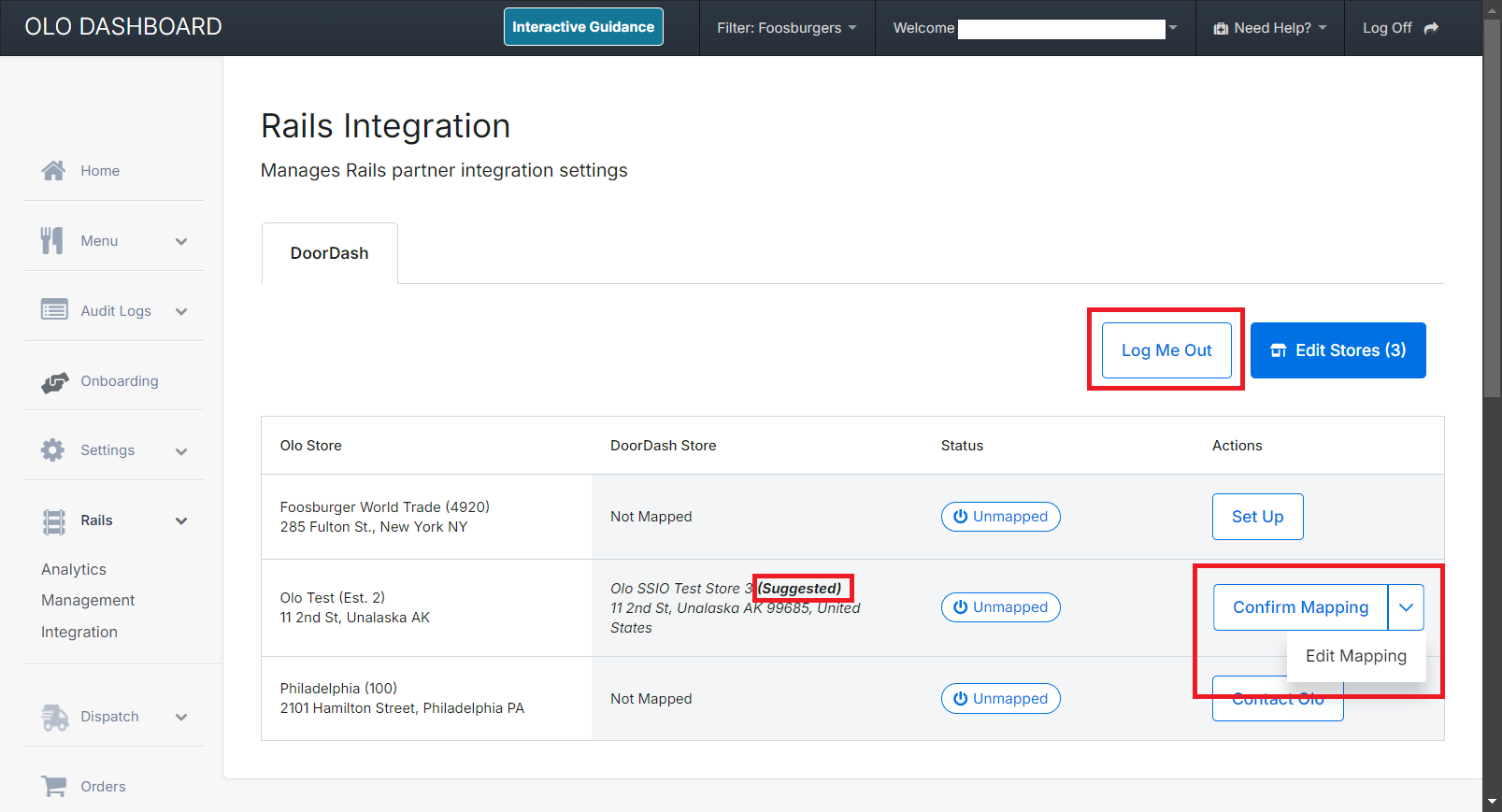Click the Settings gear icon
Image resolution: width=1502 pixels, height=812 pixels.
click(x=52, y=449)
